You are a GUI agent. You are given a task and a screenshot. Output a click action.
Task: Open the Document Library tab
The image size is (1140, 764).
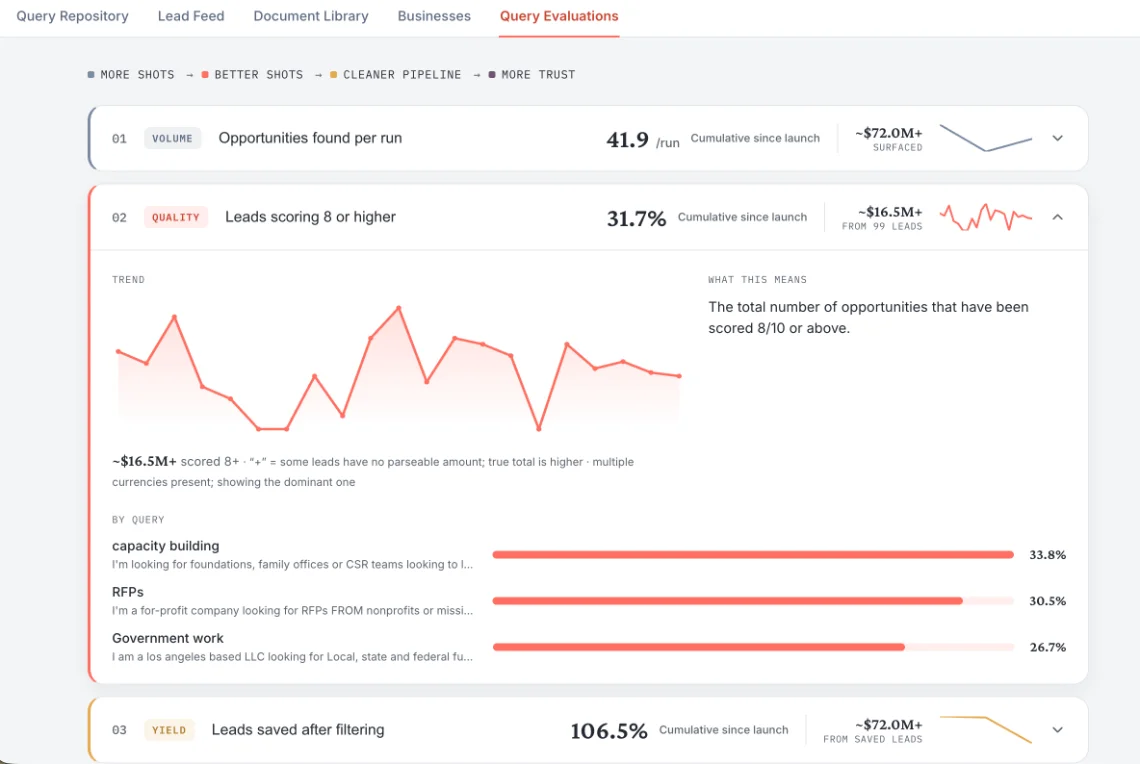(310, 16)
